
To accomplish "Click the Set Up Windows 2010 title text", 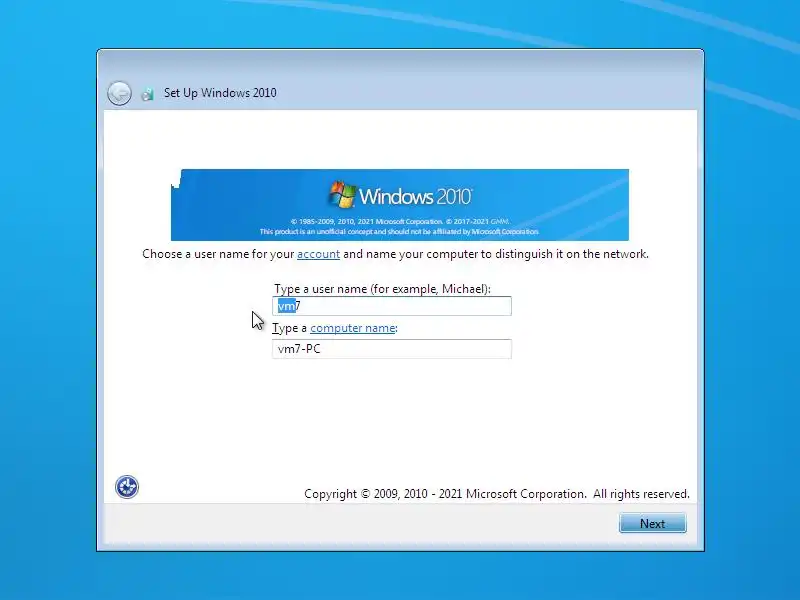I will tap(220, 93).
